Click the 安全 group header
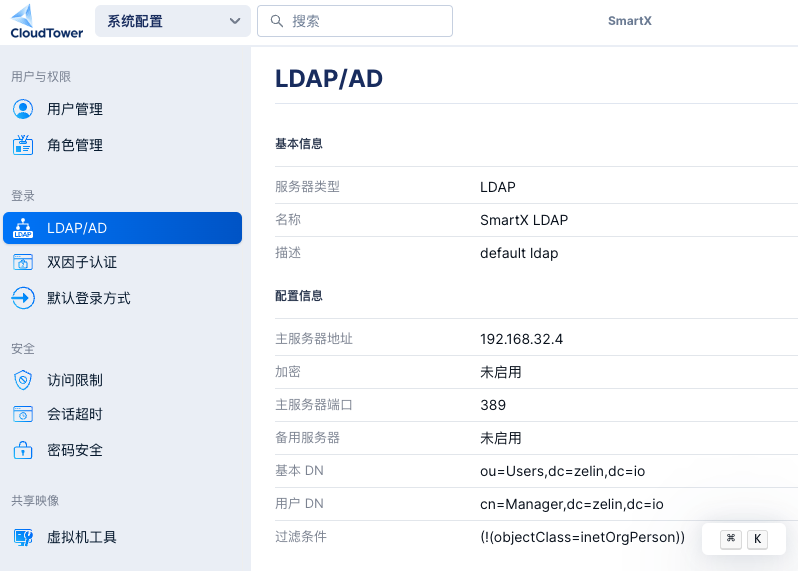This screenshot has height=571, width=798. click(23, 349)
